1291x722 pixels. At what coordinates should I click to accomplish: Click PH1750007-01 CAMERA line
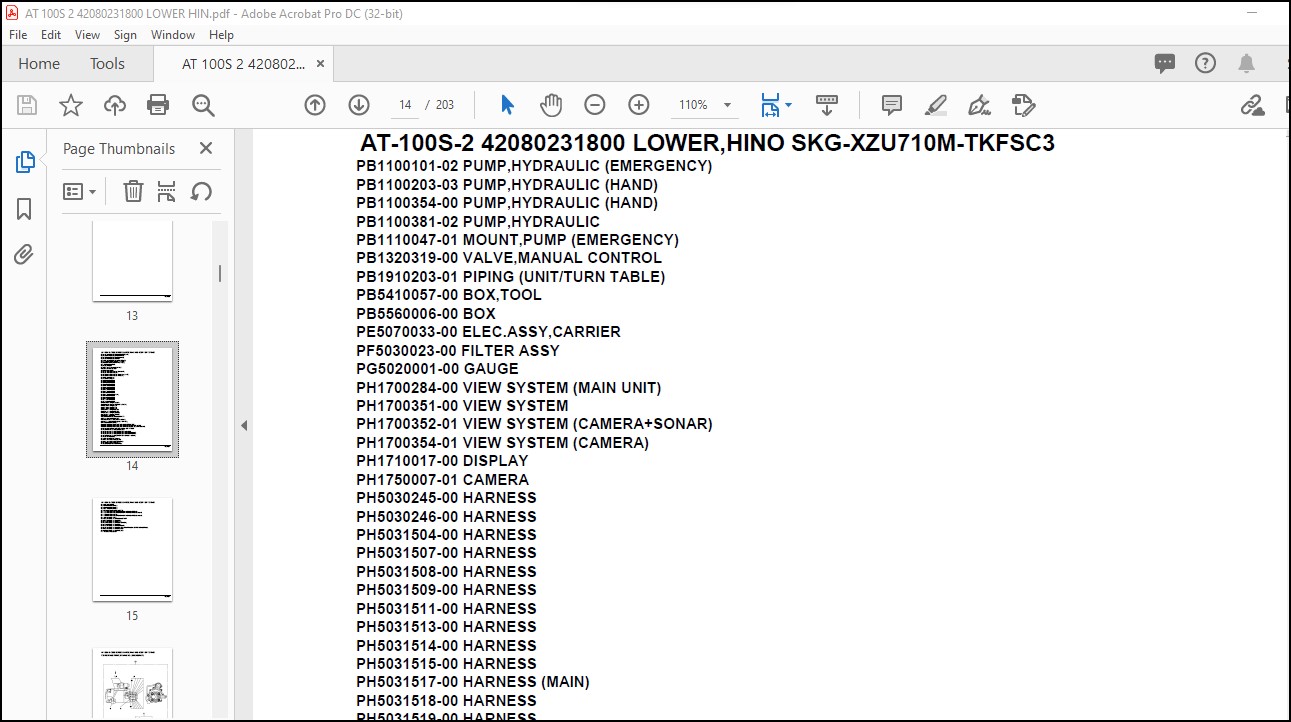pos(442,480)
